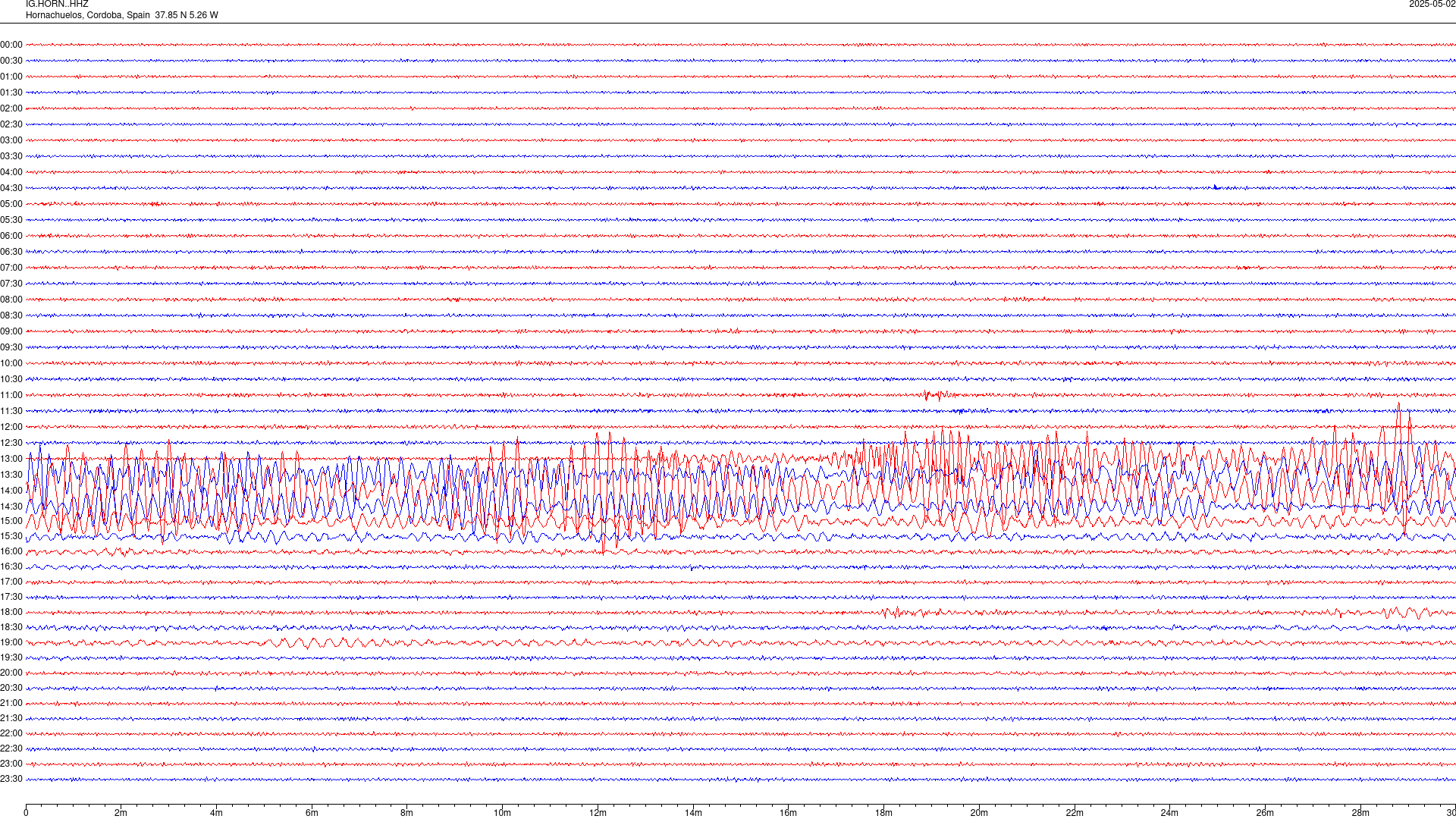
Task: Select the 03:30 time row label
Action: tap(11, 156)
